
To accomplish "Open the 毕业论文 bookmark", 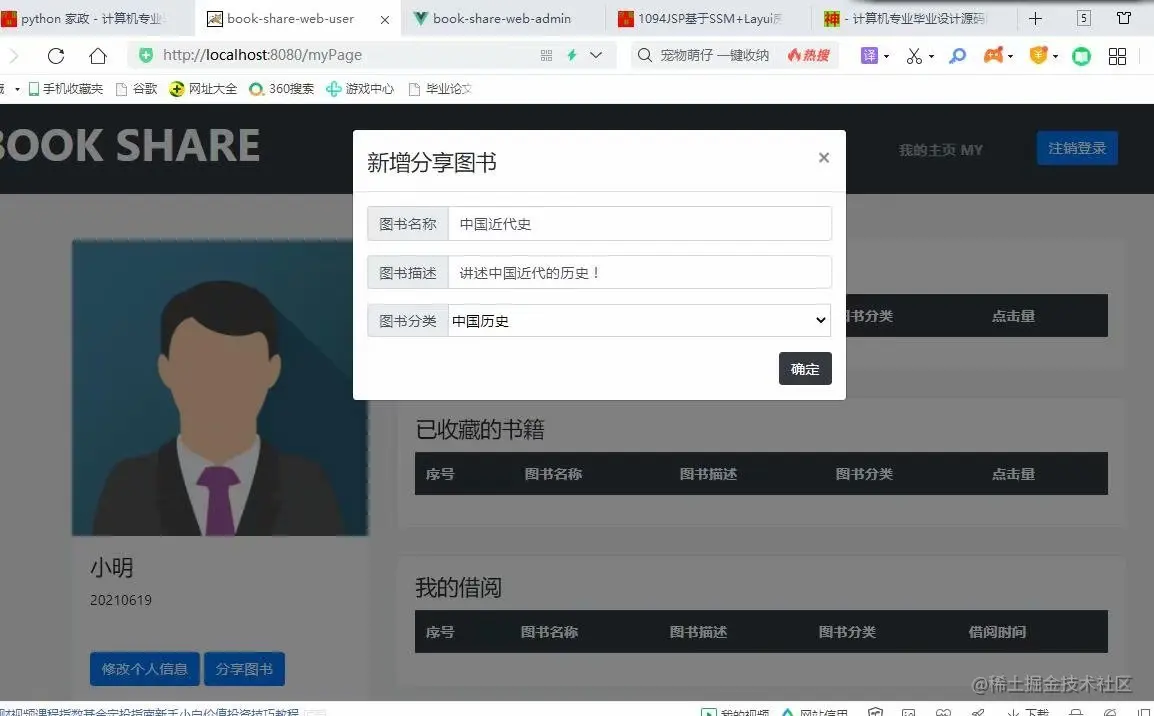I will pos(440,89).
